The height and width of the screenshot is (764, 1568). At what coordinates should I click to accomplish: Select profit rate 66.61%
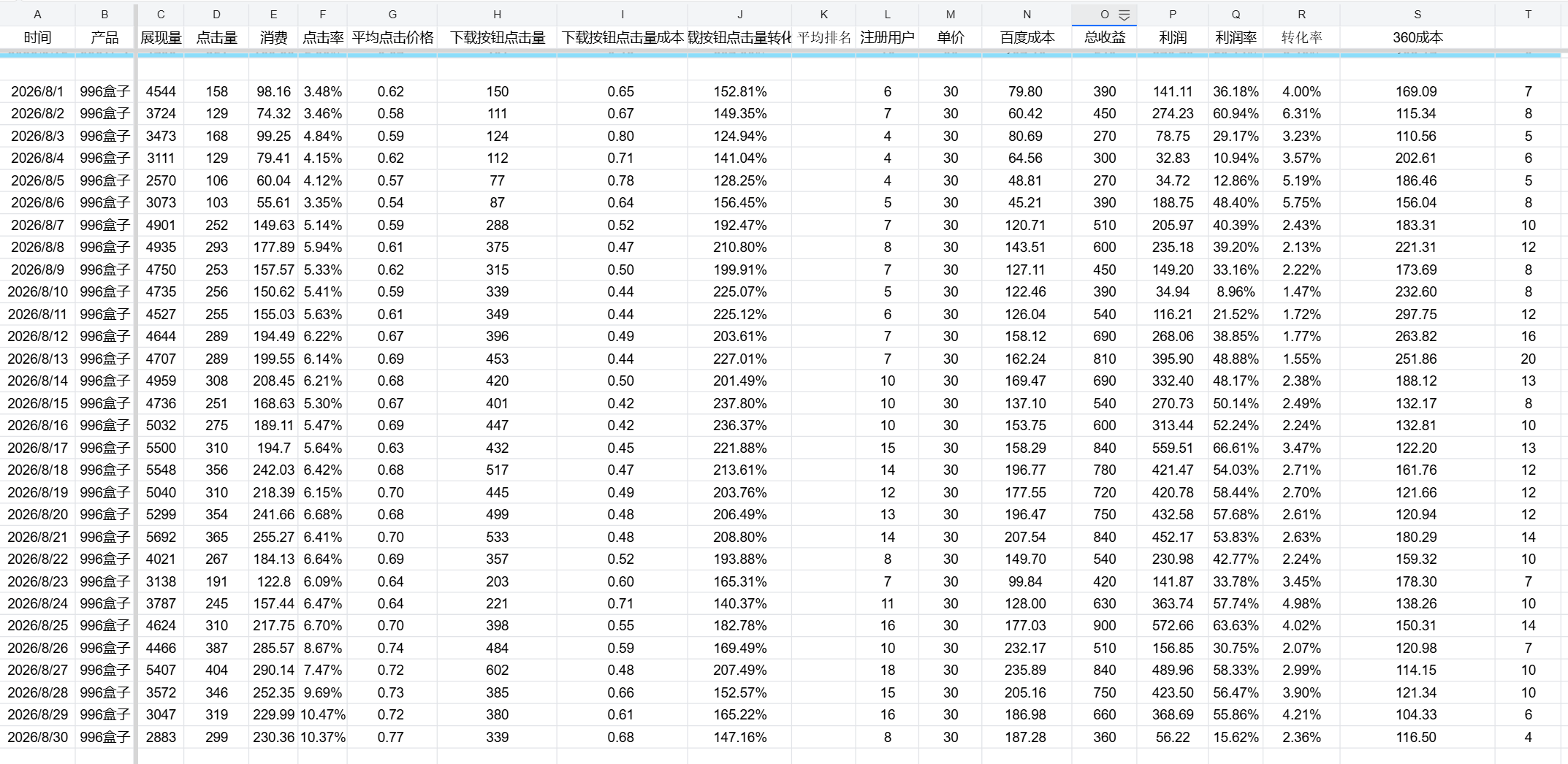point(1236,448)
